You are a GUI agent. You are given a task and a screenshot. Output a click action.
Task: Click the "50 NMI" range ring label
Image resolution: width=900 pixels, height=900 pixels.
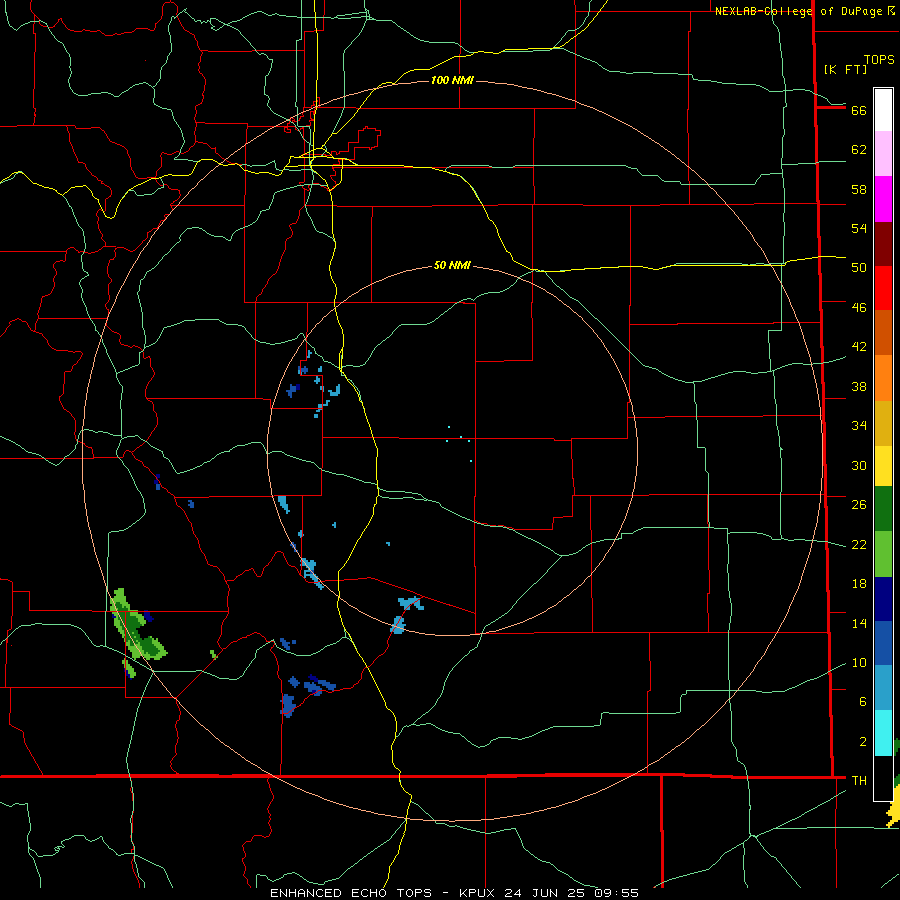pyautogui.click(x=452, y=265)
